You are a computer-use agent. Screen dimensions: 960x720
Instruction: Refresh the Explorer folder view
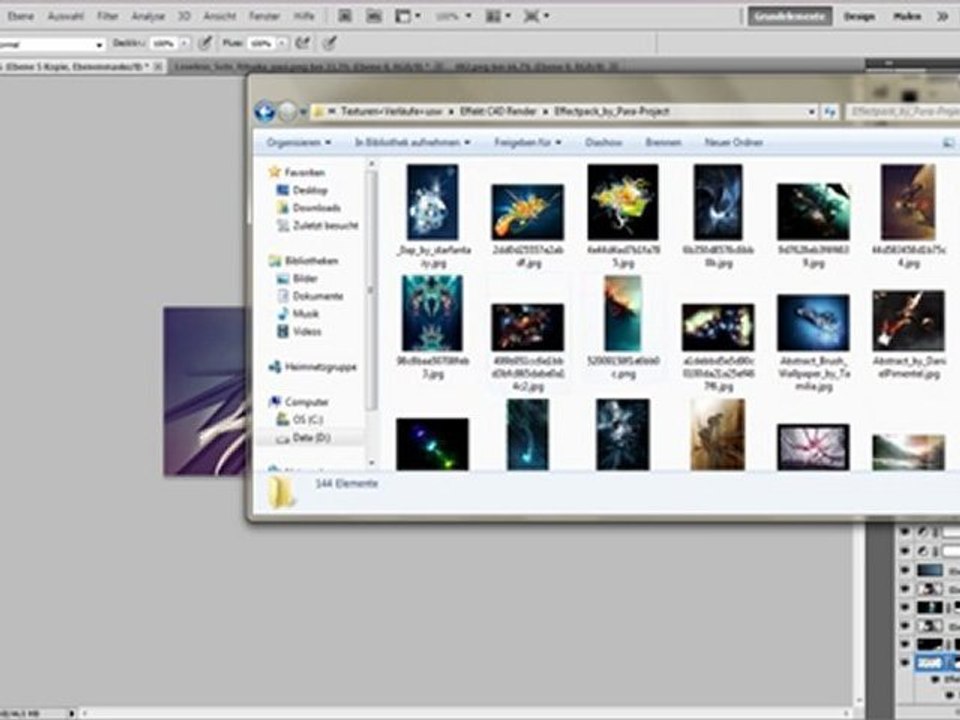click(x=830, y=112)
